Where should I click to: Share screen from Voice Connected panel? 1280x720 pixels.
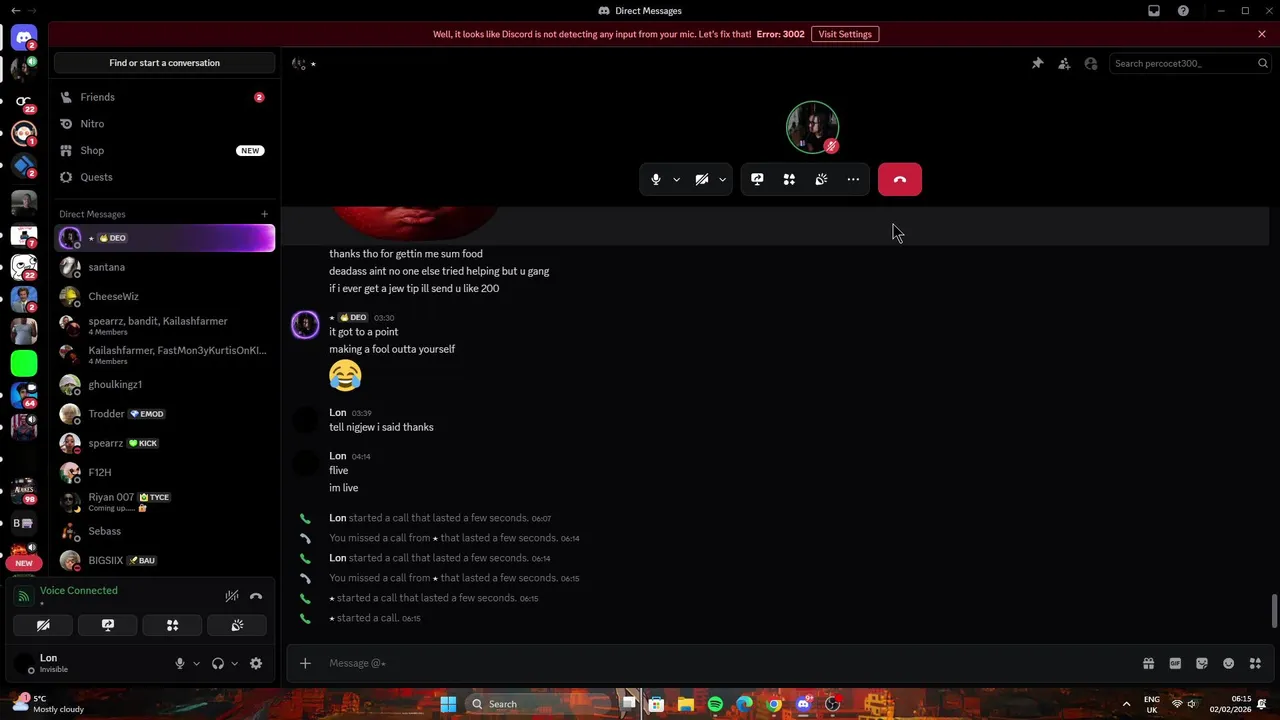108,625
